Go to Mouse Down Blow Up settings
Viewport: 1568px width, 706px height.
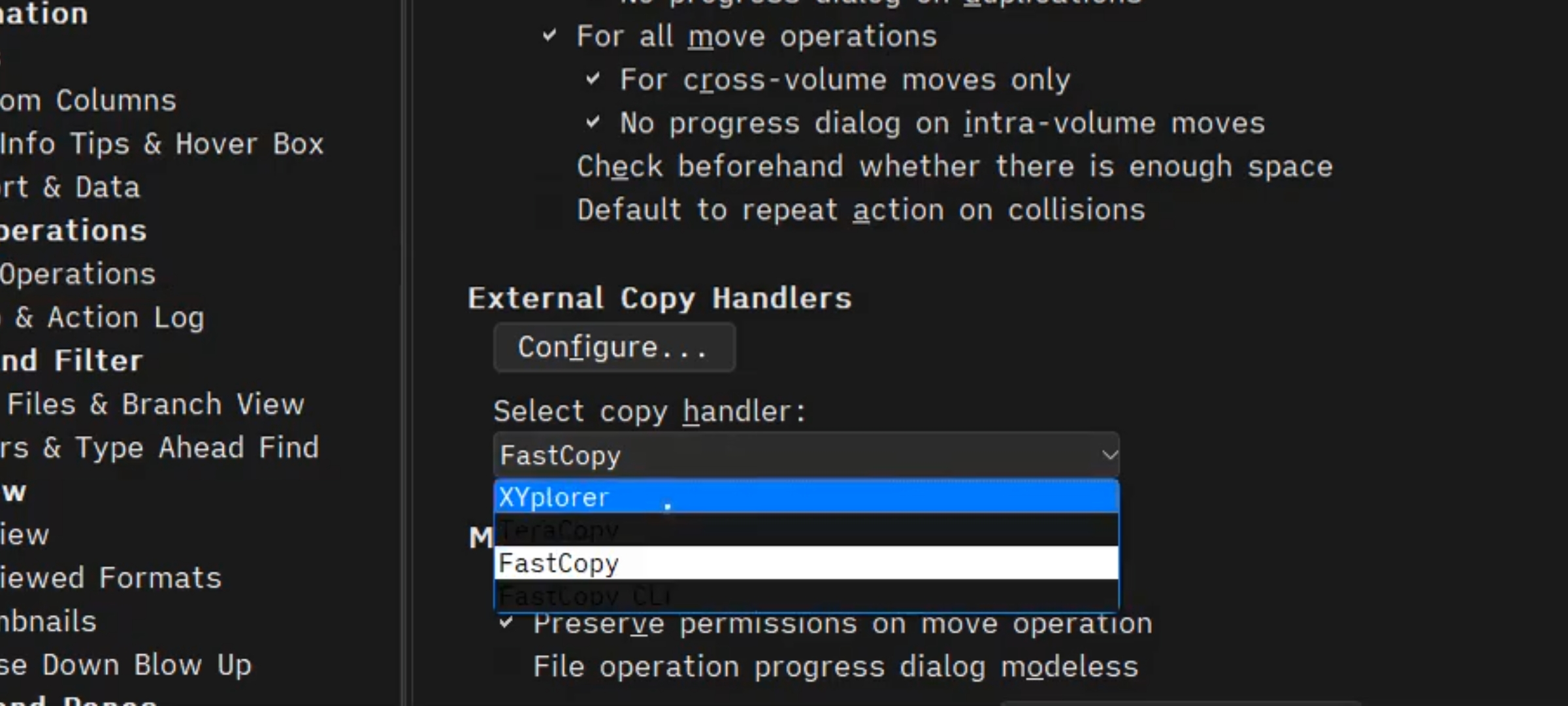coord(125,665)
